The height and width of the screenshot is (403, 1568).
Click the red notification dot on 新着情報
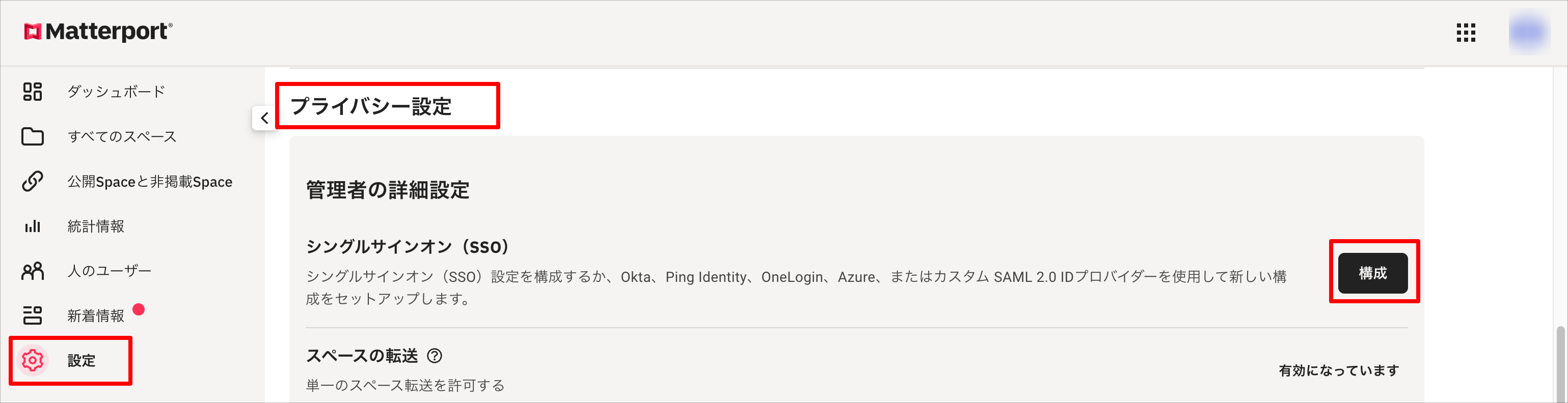[139, 309]
